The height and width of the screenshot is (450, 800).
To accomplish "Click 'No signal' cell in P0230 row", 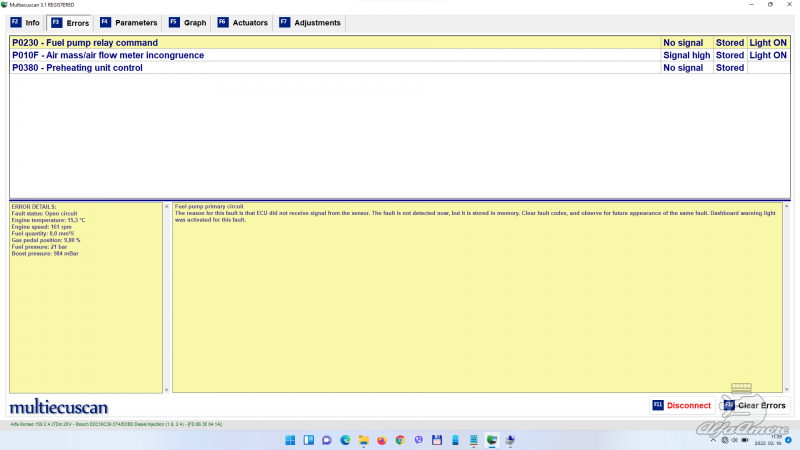I will coord(686,43).
